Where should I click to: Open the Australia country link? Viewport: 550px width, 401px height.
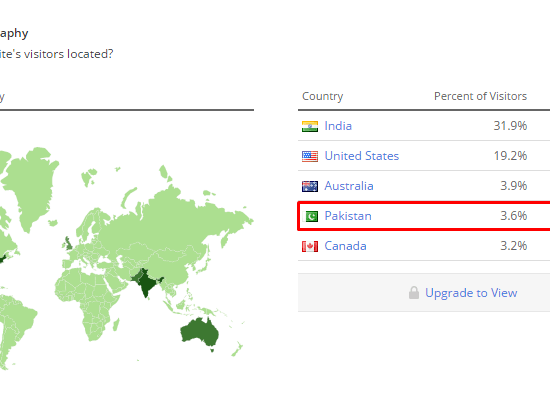pyautogui.click(x=349, y=186)
